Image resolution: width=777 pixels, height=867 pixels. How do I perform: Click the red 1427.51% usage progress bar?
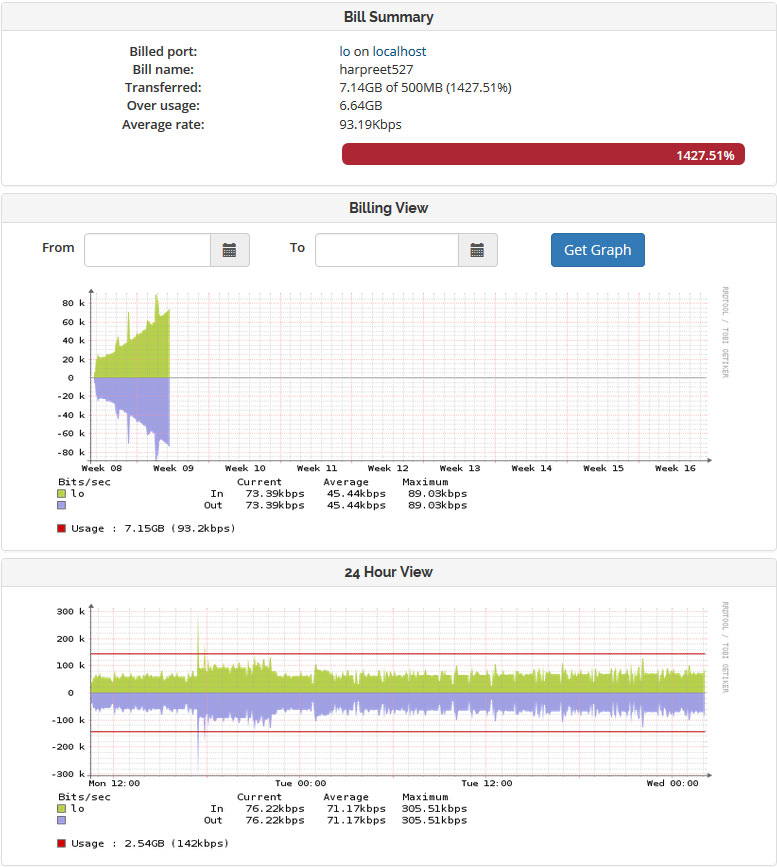point(542,155)
